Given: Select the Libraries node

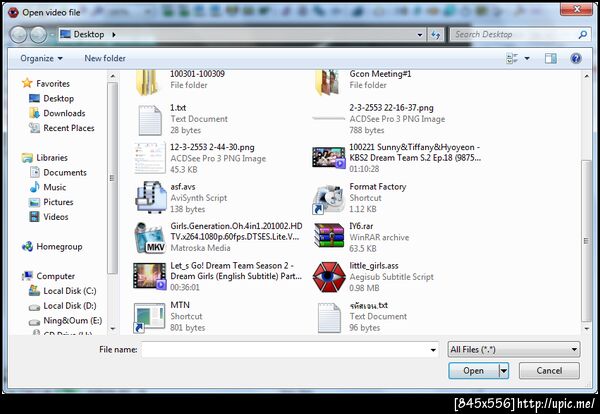Looking at the screenshot, I should point(52,158).
